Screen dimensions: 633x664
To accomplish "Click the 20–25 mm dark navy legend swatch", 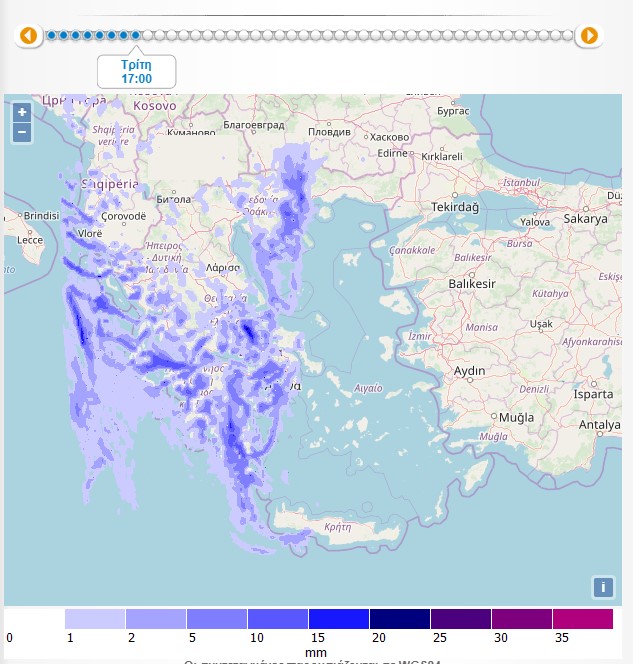I will (400, 619).
